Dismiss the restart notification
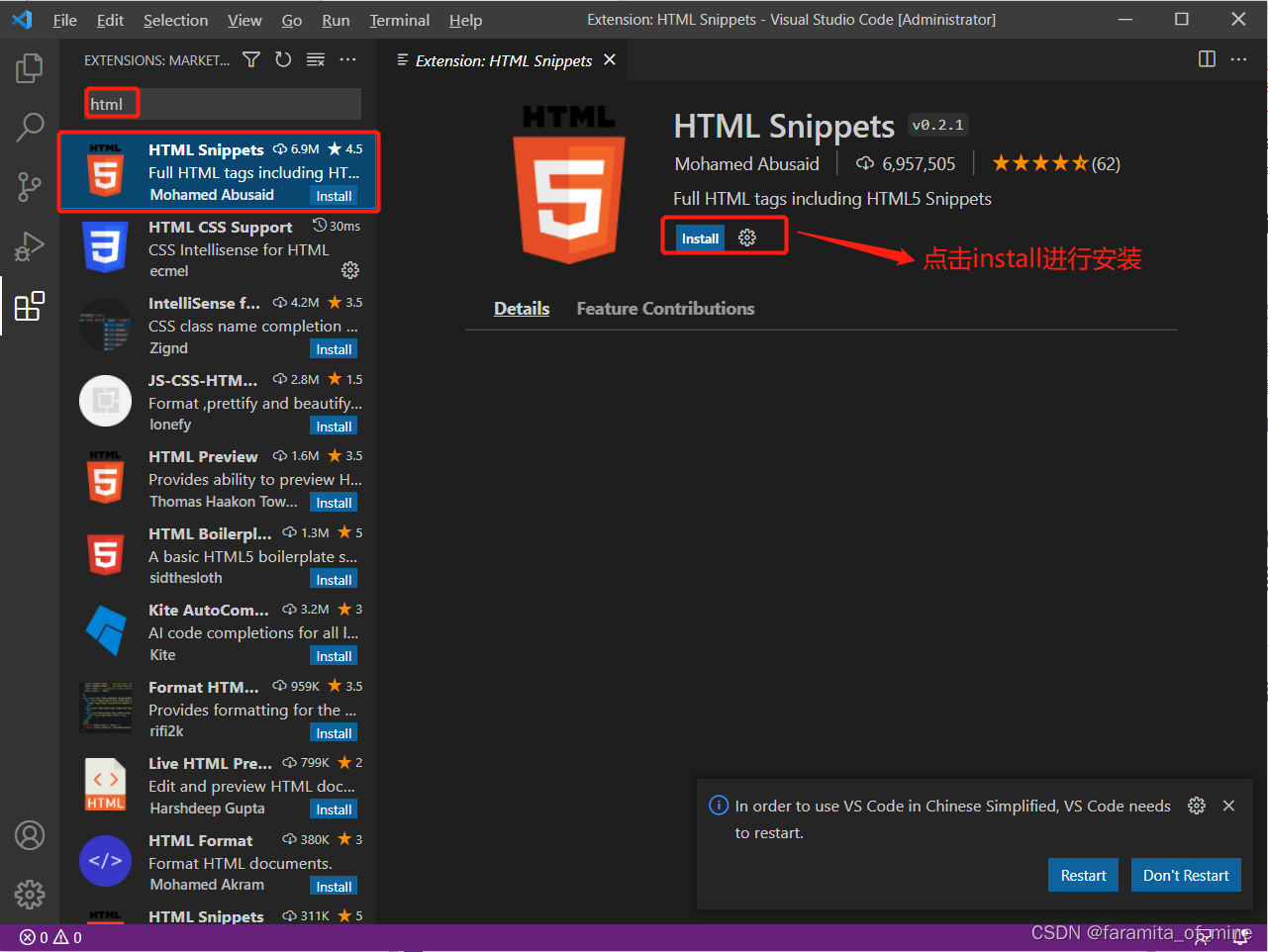This screenshot has height=952, width=1268. (1228, 806)
